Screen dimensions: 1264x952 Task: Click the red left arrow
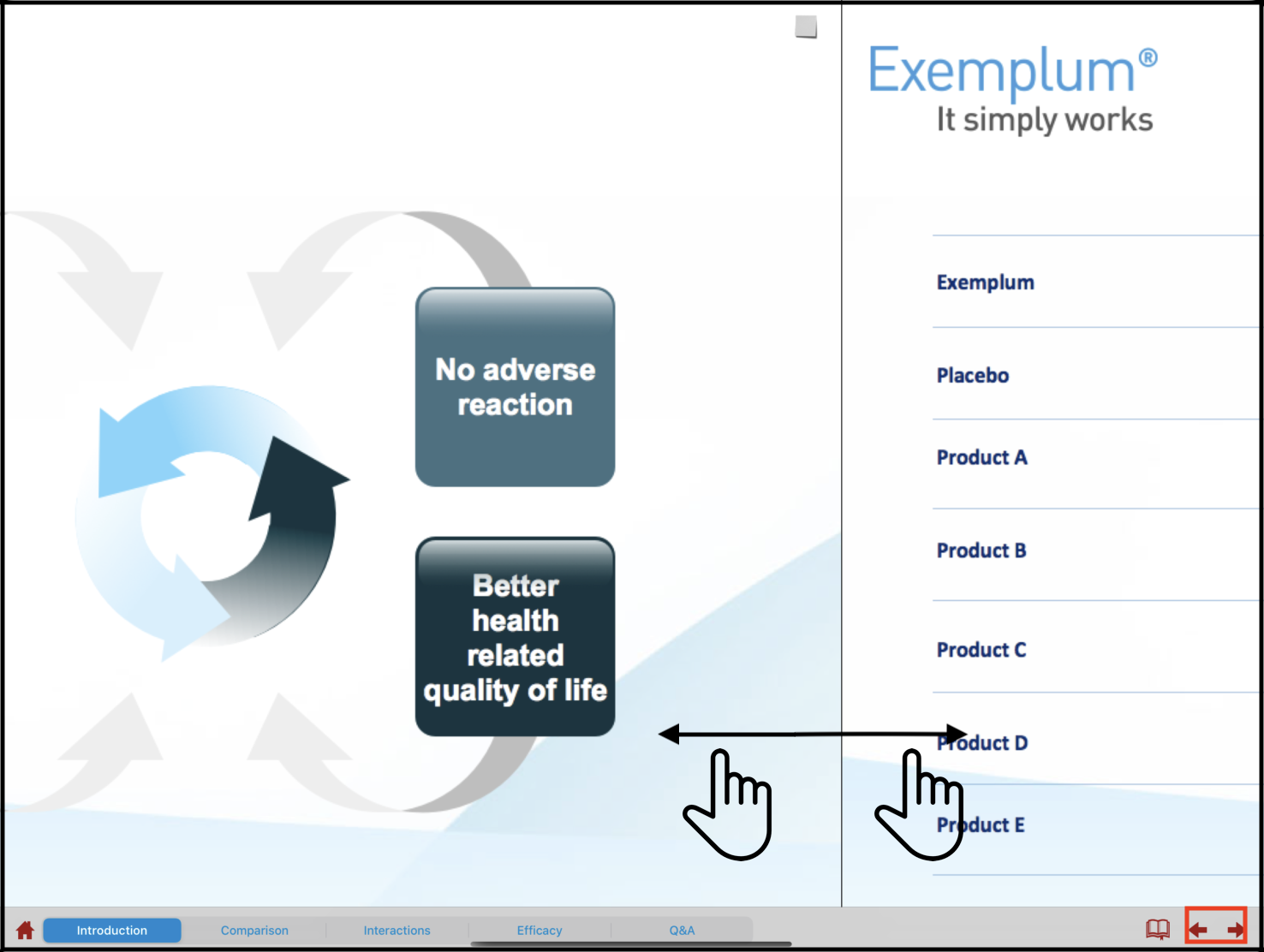pos(1198,930)
